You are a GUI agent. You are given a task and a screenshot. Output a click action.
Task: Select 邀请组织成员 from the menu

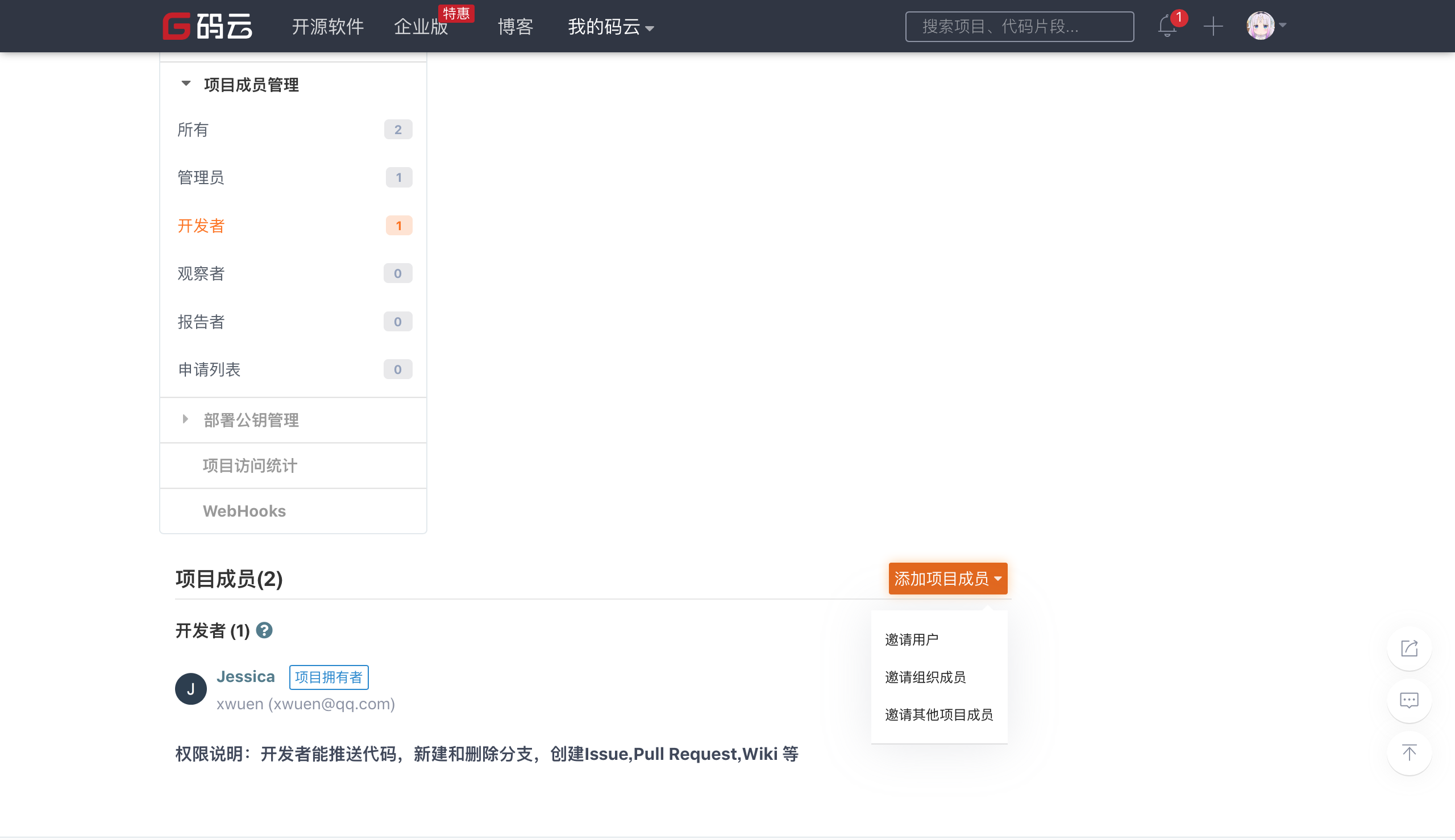925,677
